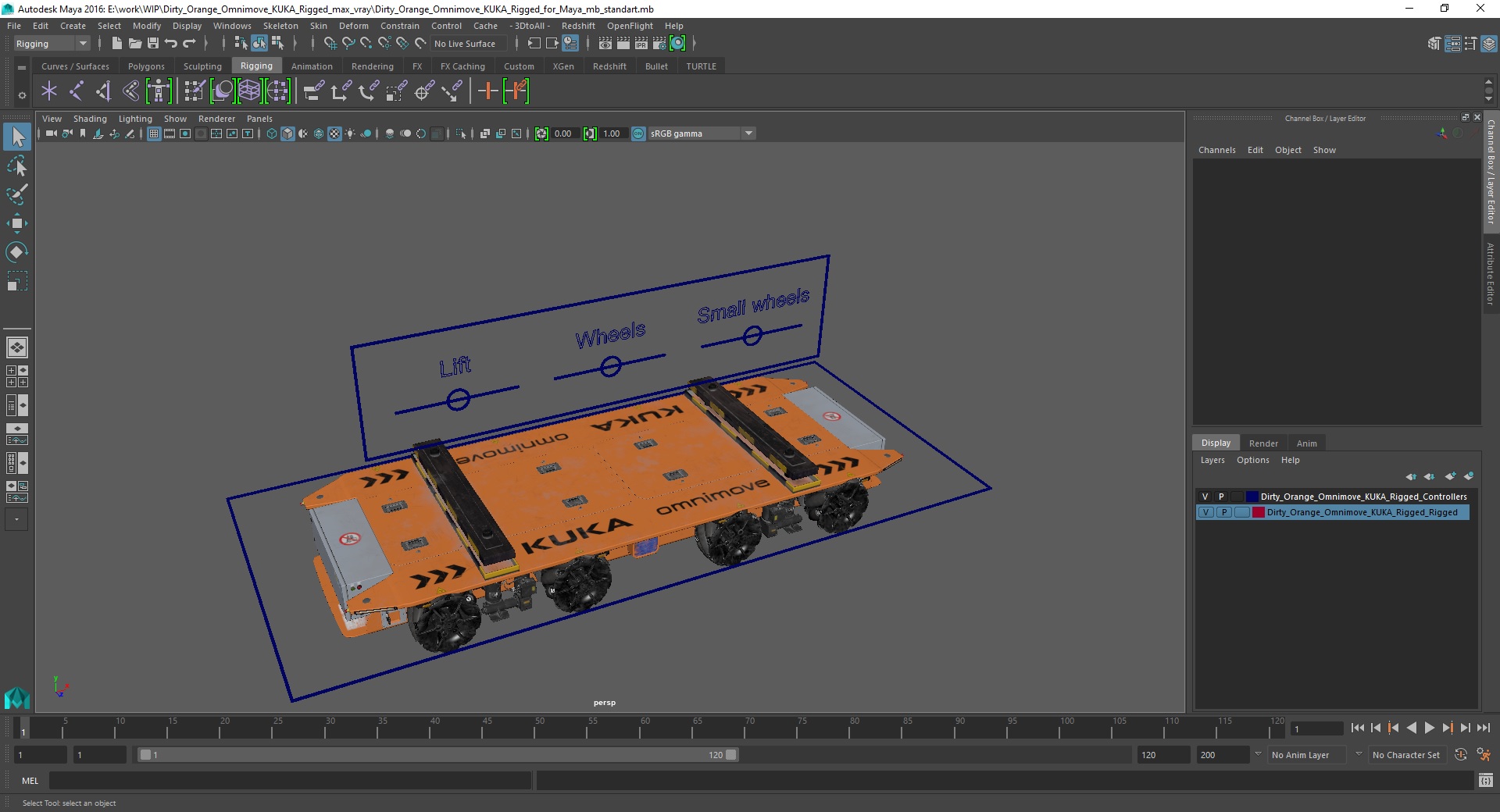Click the IPR render icon
Screen dimensions: 1500x812
(641, 44)
